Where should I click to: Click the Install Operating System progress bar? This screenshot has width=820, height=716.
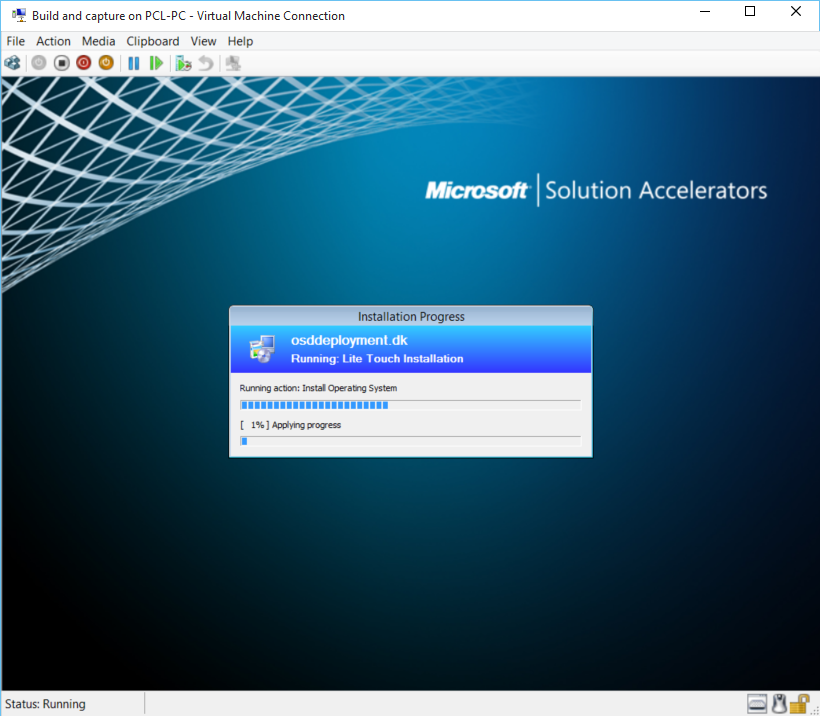pos(410,405)
